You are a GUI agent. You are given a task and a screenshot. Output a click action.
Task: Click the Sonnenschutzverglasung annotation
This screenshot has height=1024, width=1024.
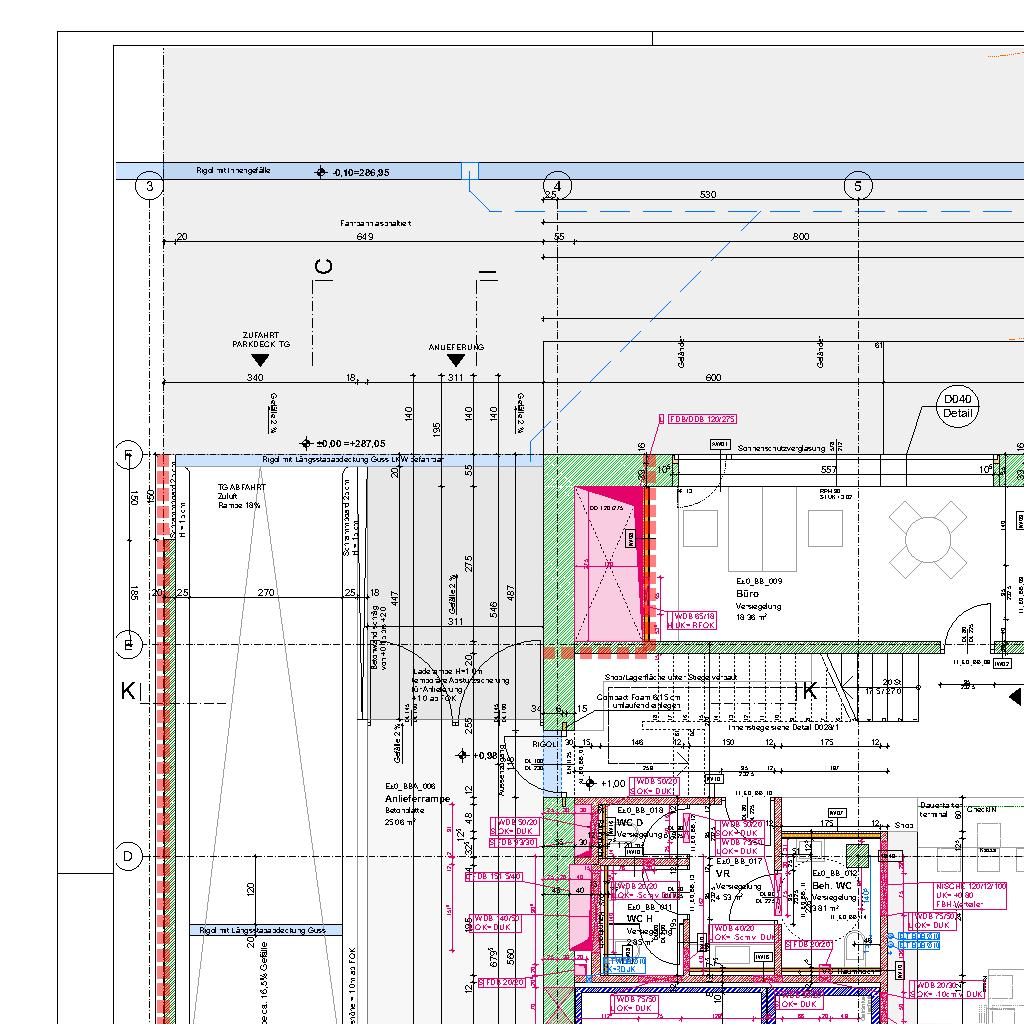tap(781, 448)
